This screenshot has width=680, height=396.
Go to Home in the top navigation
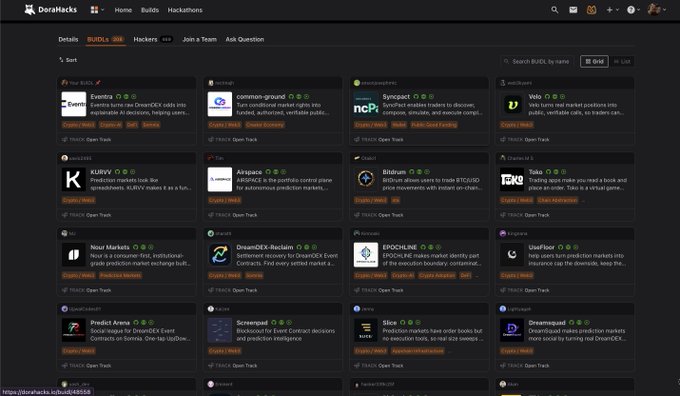tap(123, 10)
